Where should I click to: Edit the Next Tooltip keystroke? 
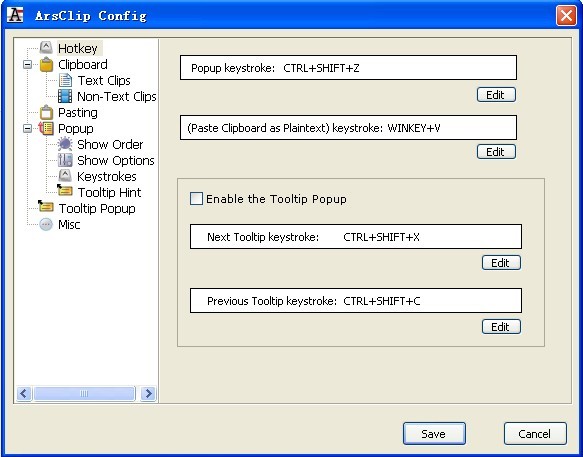tap(501, 263)
